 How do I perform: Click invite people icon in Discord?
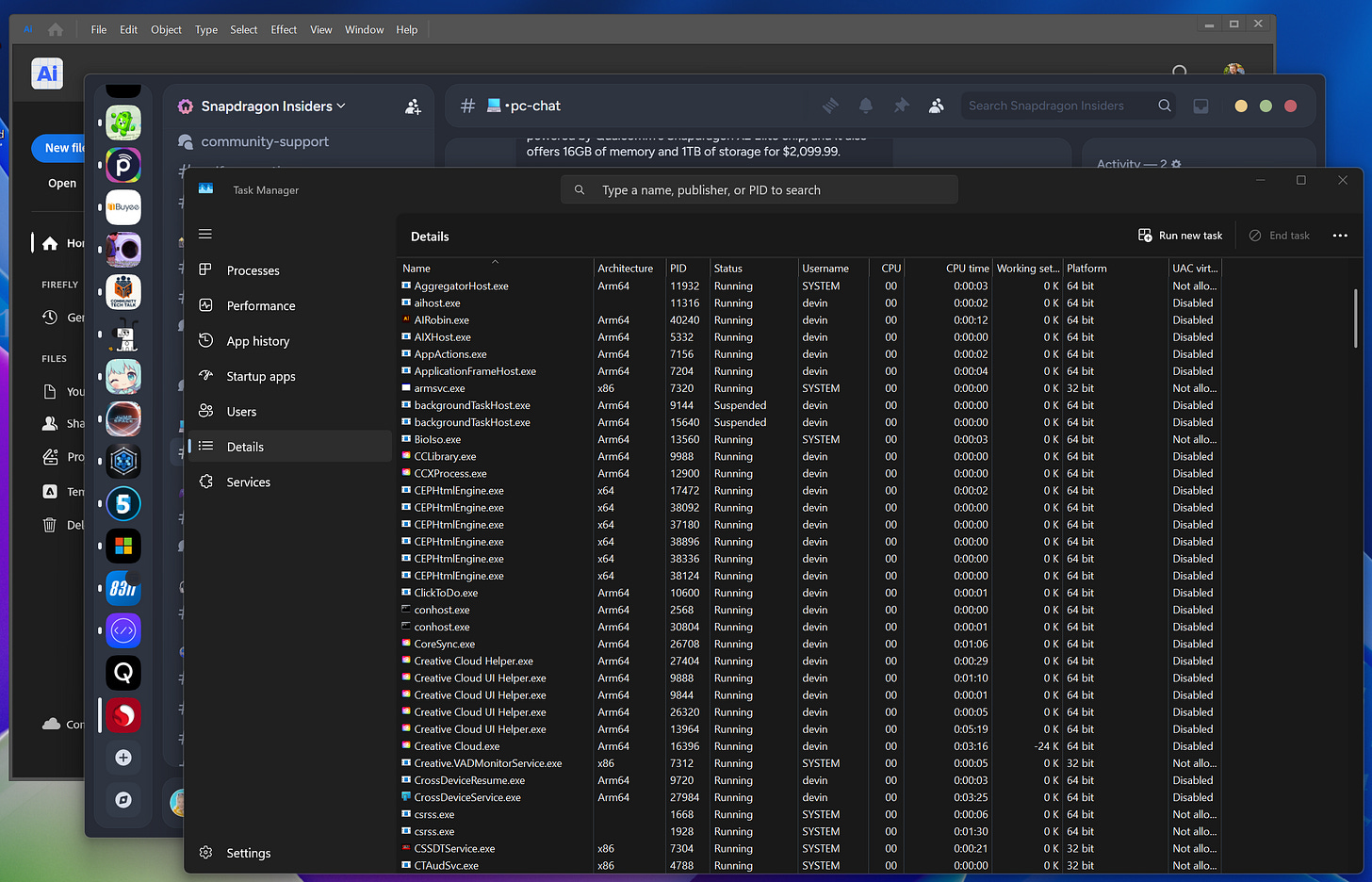(413, 106)
